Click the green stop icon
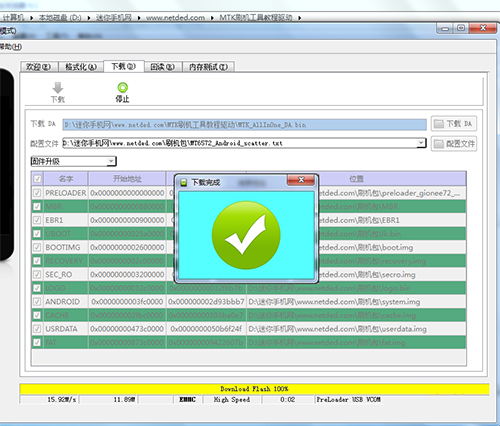500x426 pixels. (123, 87)
